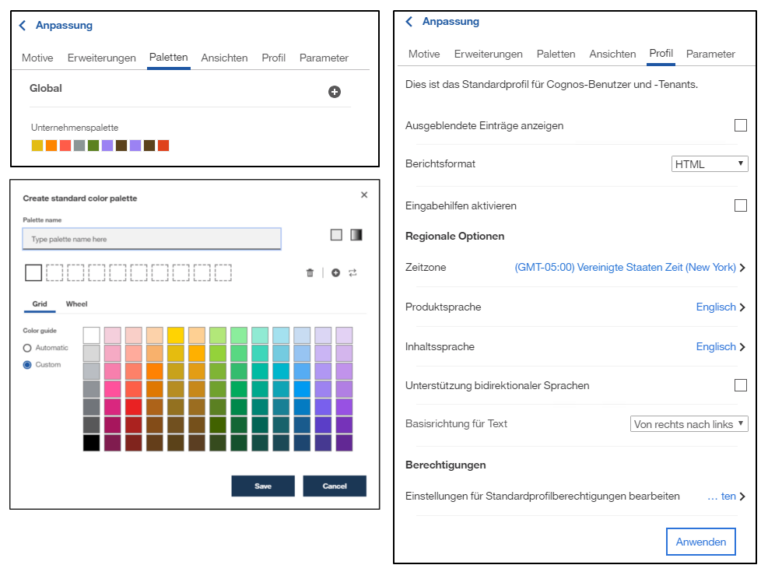768x572 pixels.
Task: Cancel the color palette dialog
Action: point(335,486)
